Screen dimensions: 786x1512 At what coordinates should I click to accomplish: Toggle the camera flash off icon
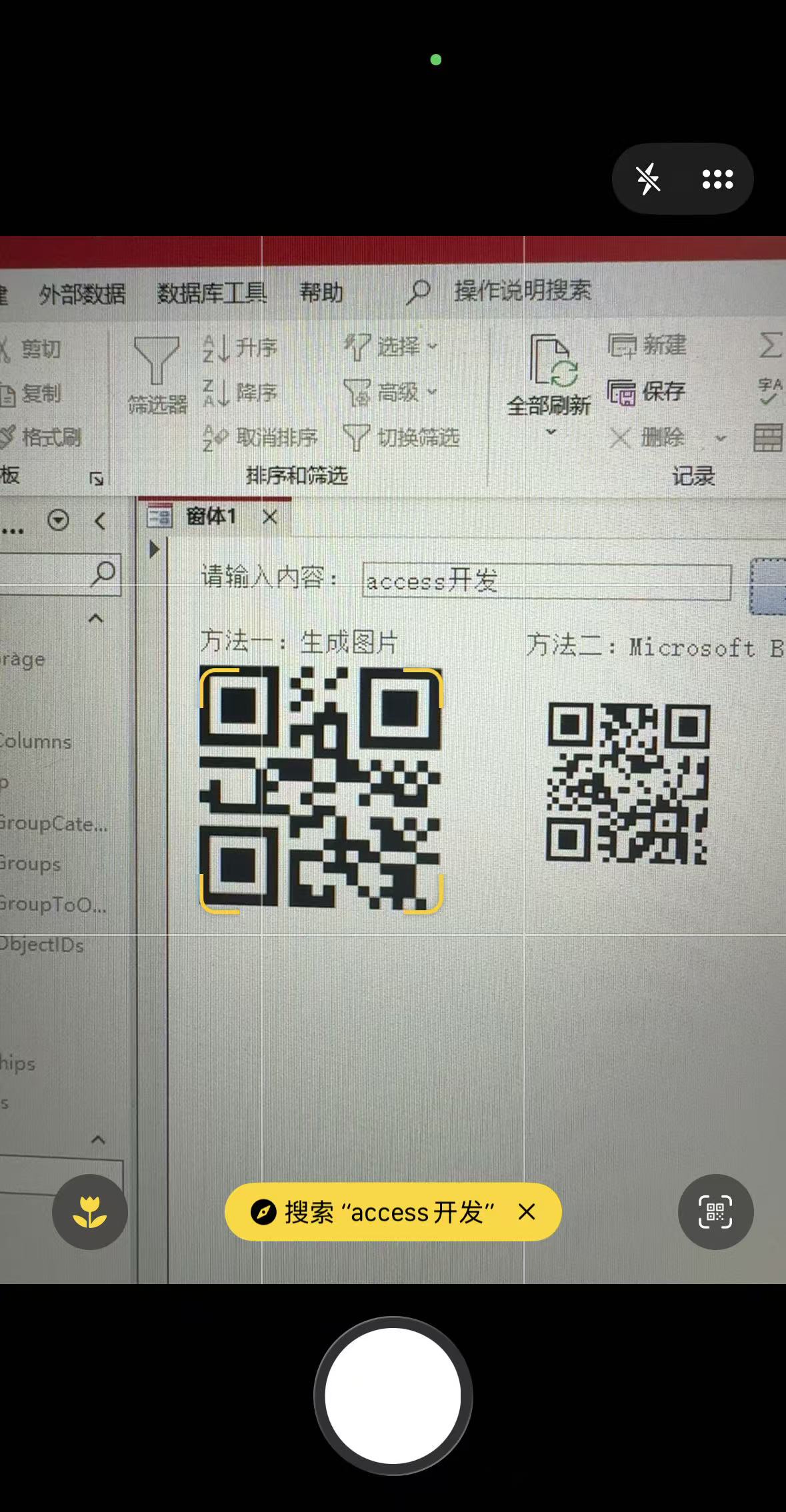(647, 179)
